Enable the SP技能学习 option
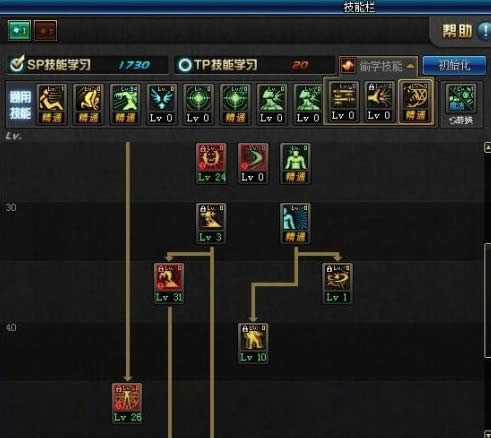This screenshot has width=491, height=438. [17, 64]
